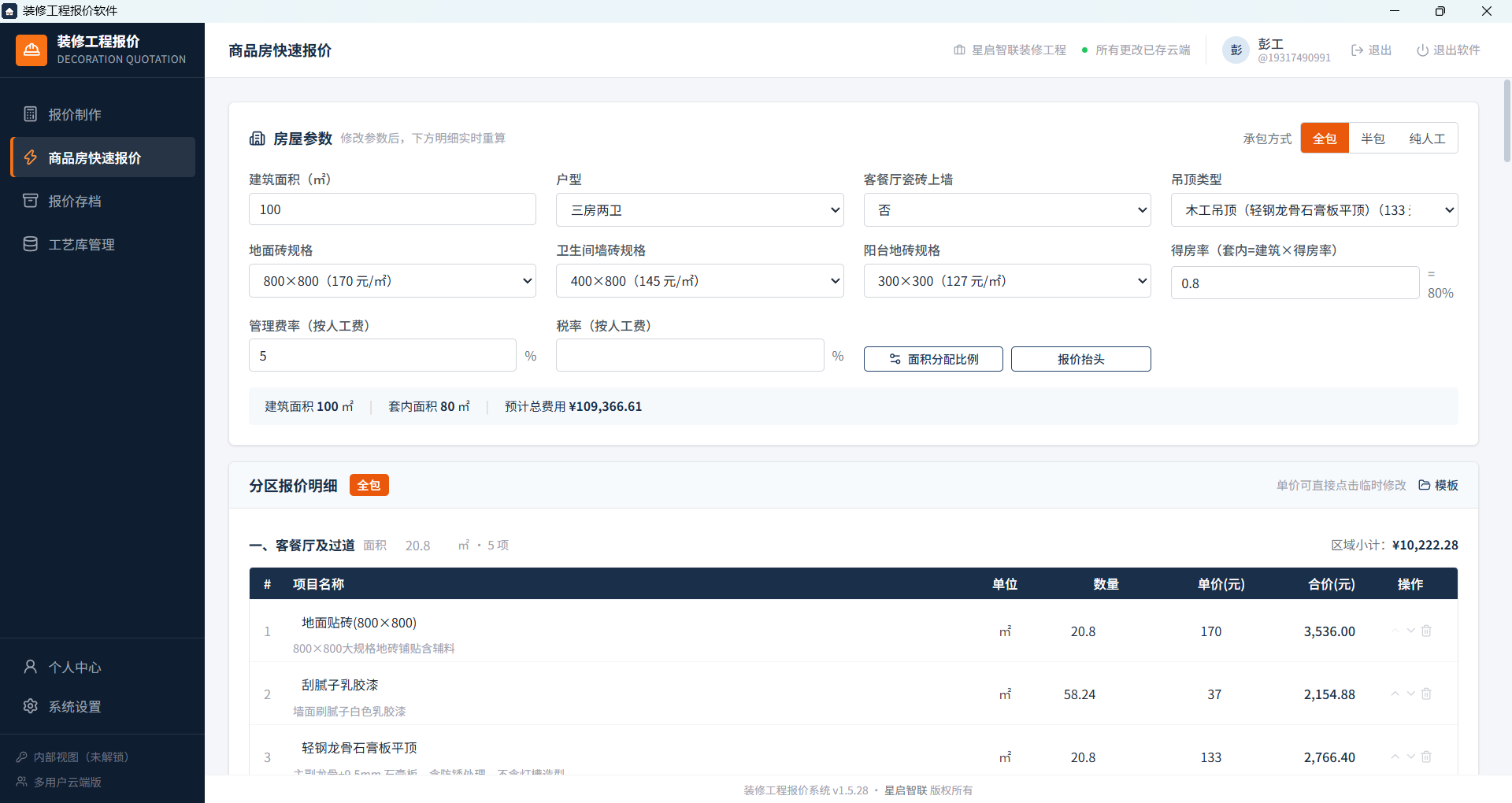Open the 阳台地砖规格 dropdown
1512x803 pixels.
click(1007, 281)
